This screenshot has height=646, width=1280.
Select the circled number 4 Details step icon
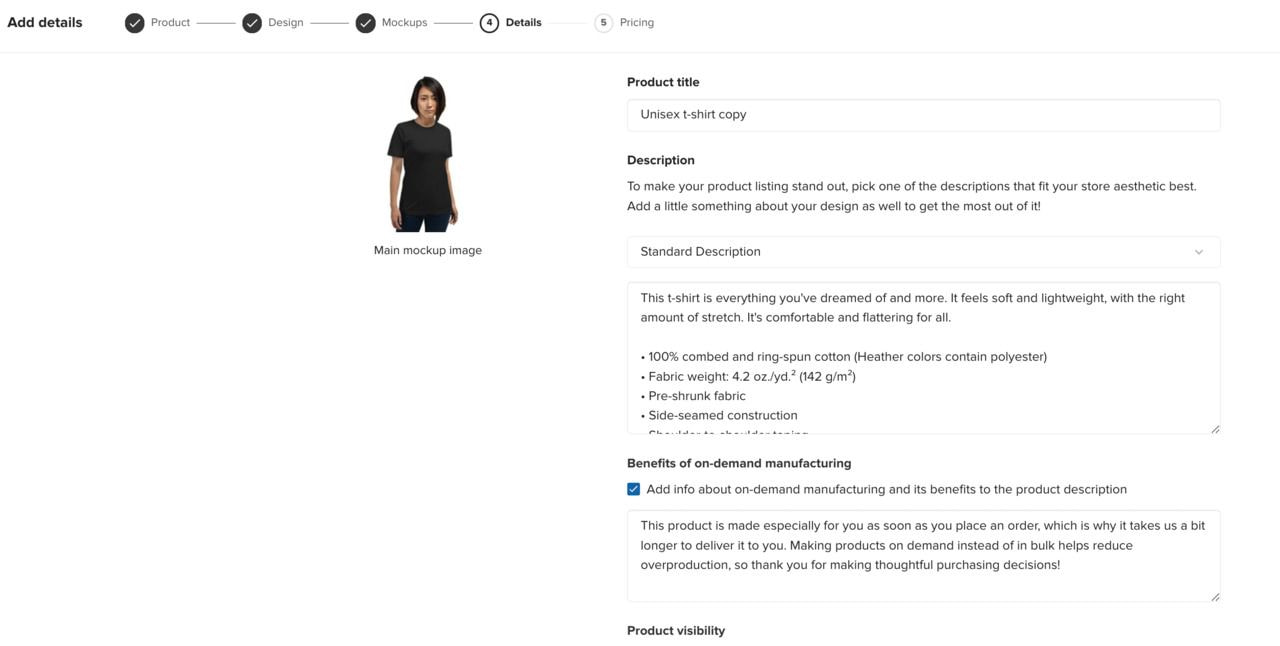pyautogui.click(x=489, y=22)
